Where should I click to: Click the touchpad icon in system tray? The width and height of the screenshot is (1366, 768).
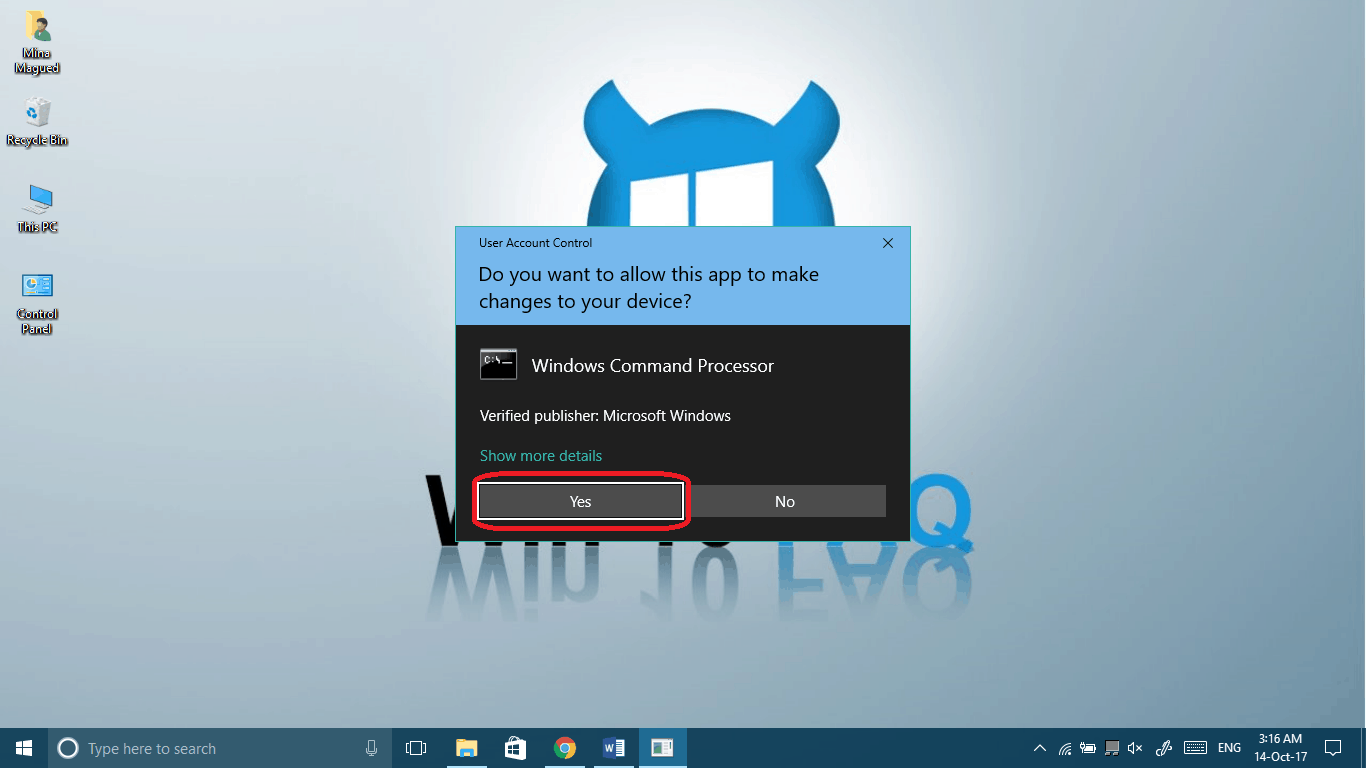pyautogui.click(x=1112, y=748)
